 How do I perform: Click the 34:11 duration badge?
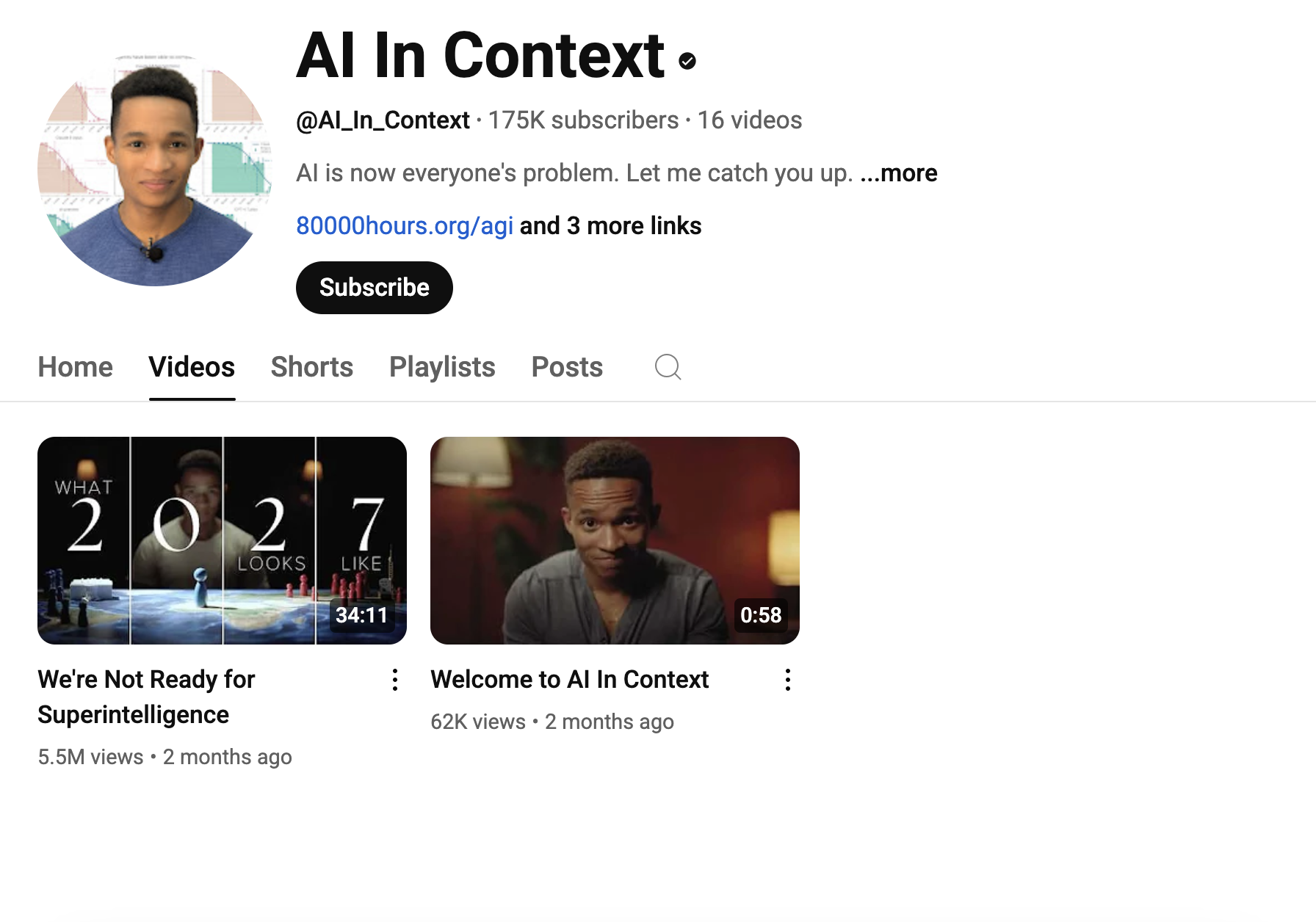(x=361, y=615)
